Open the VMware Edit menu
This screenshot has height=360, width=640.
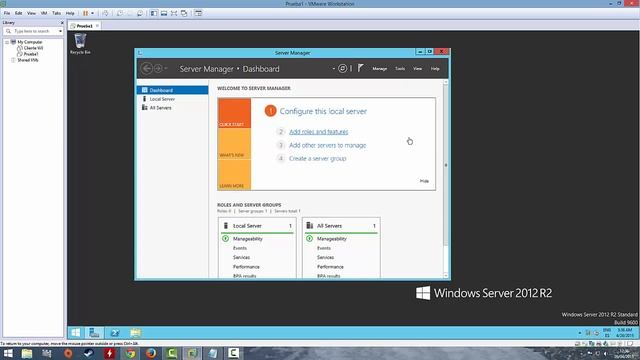(x=18, y=13)
